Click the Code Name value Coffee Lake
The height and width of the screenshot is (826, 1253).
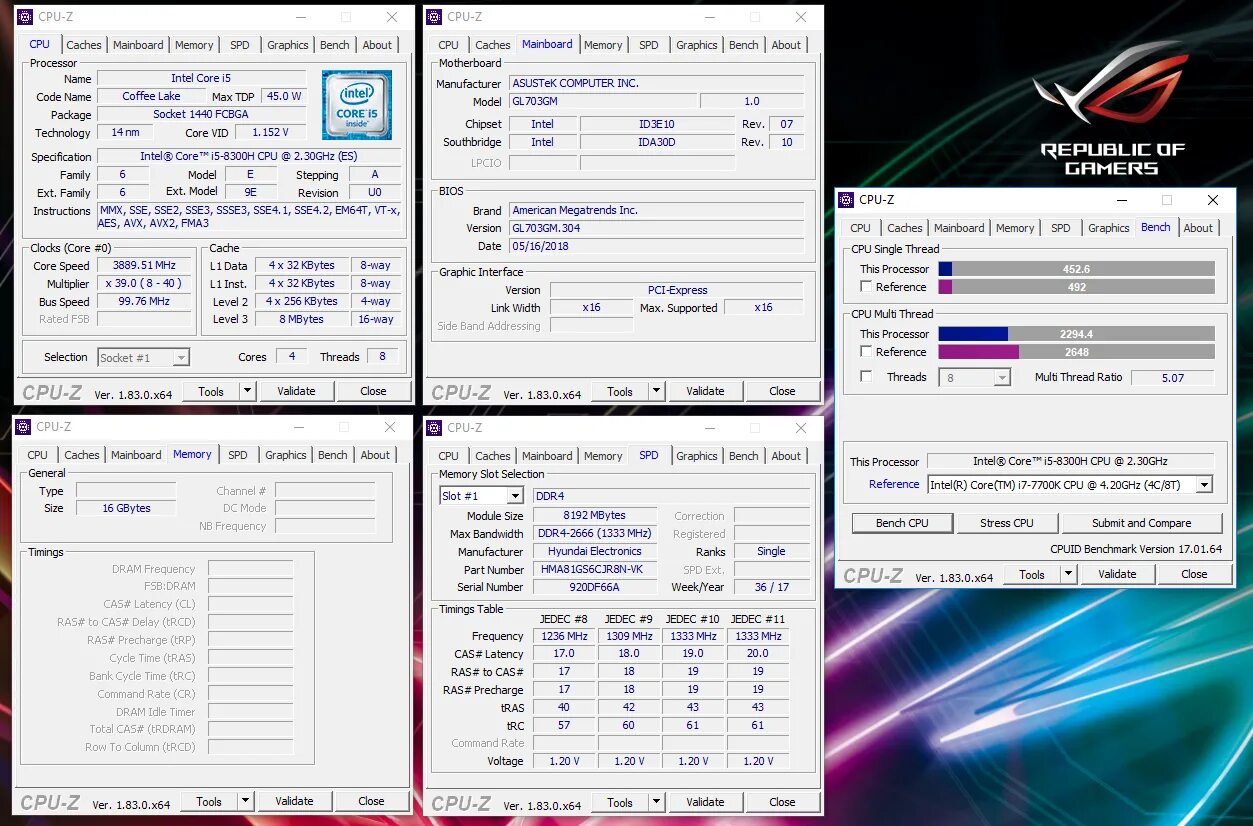(151, 97)
